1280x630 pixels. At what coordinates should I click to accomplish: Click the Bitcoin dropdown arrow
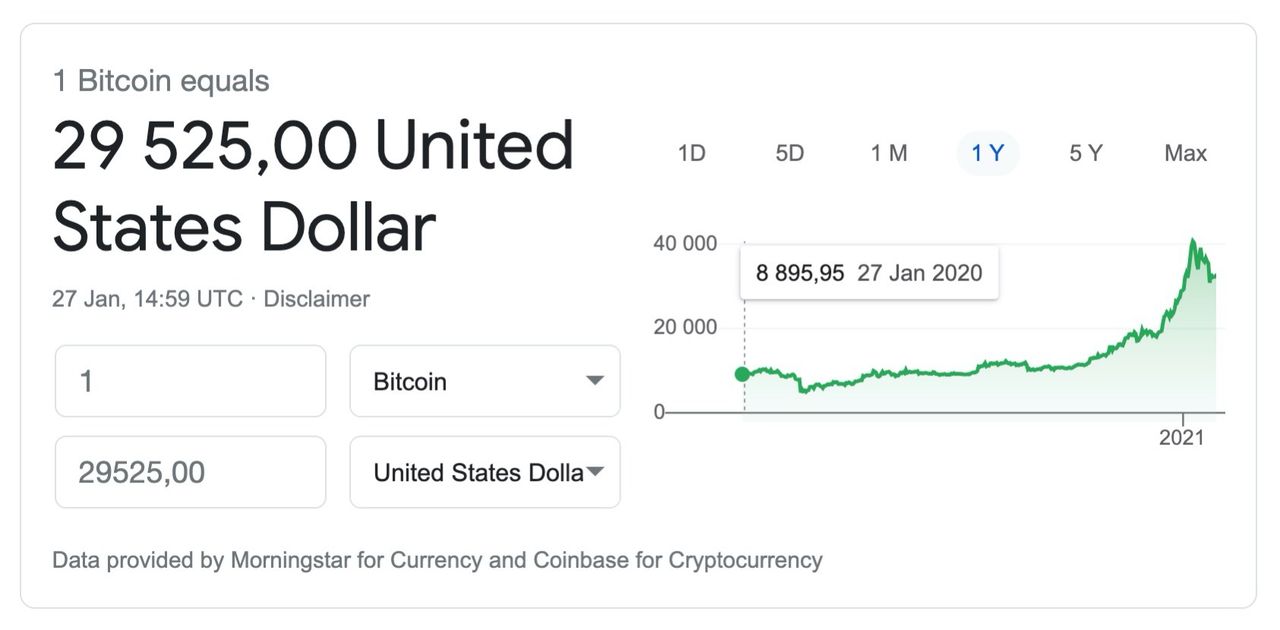(x=595, y=381)
